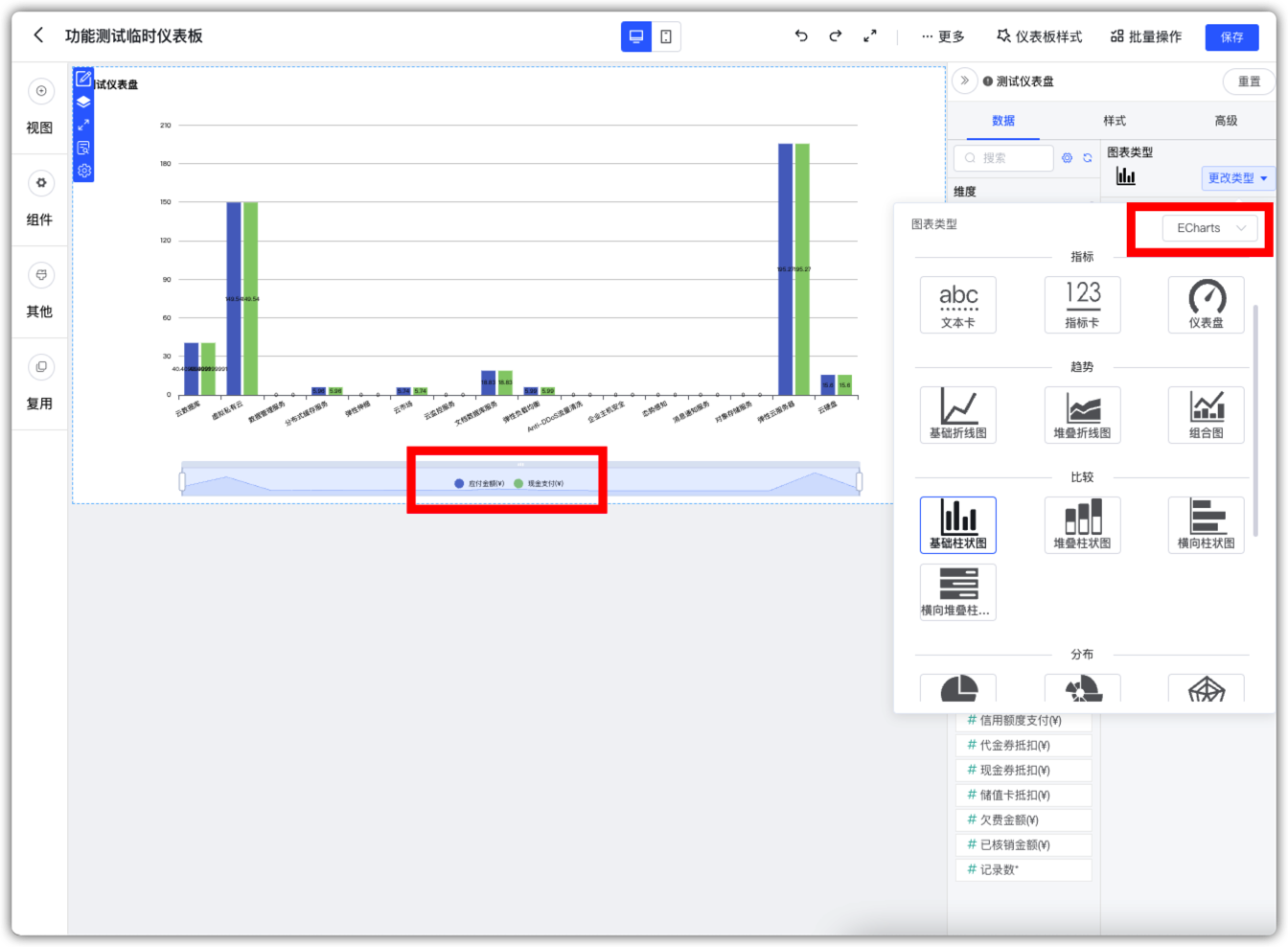1288x947 pixels.
Task: Select the 指标卡 chart type
Action: pyautogui.click(x=1082, y=305)
